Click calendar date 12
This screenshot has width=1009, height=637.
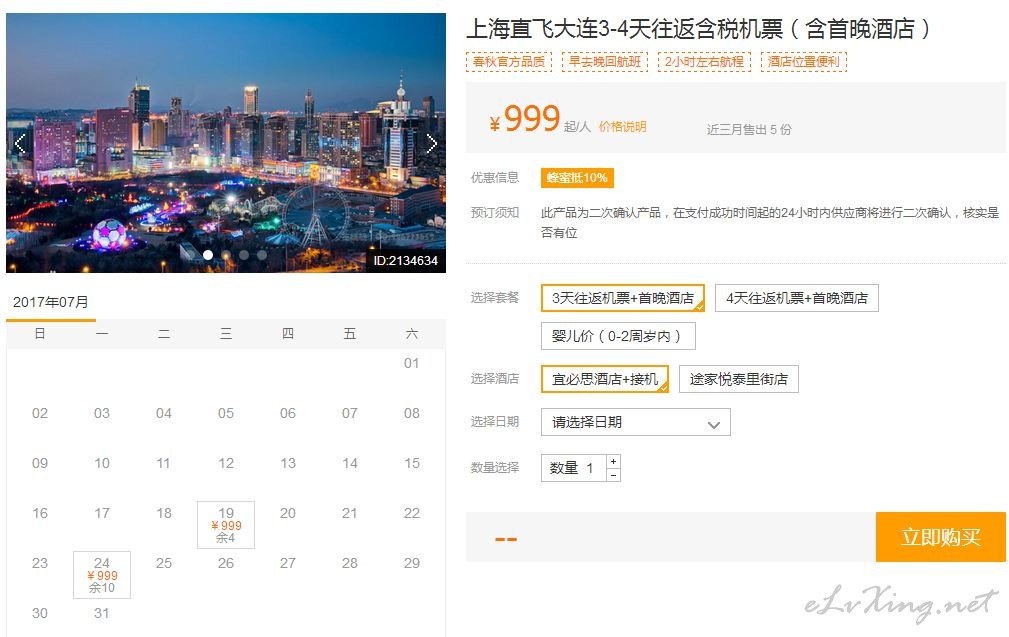pos(226,463)
